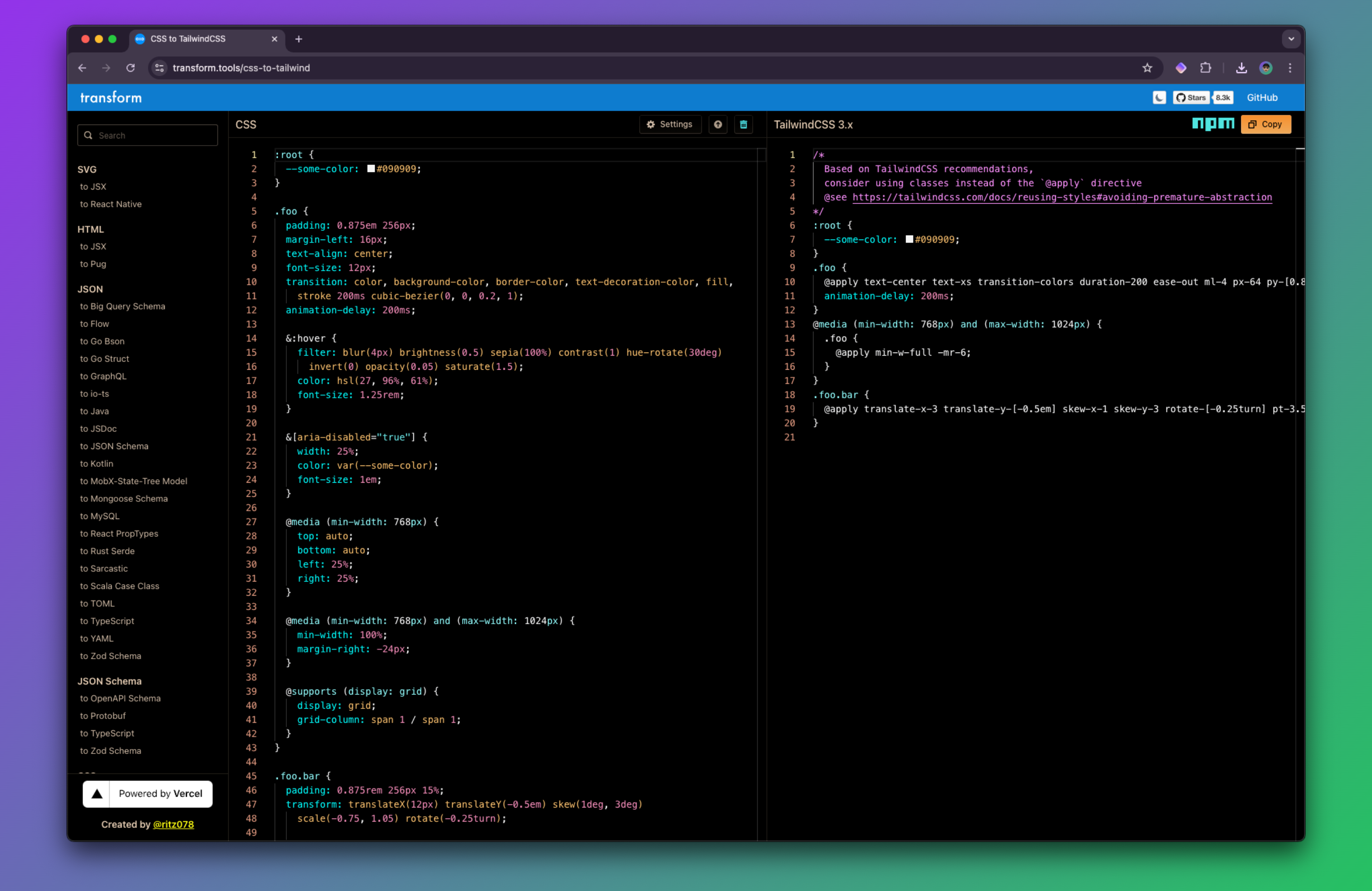The width and height of the screenshot is (1372, 891).
Task: Open Chrome three-dot menu
Action: [1290, 68]
